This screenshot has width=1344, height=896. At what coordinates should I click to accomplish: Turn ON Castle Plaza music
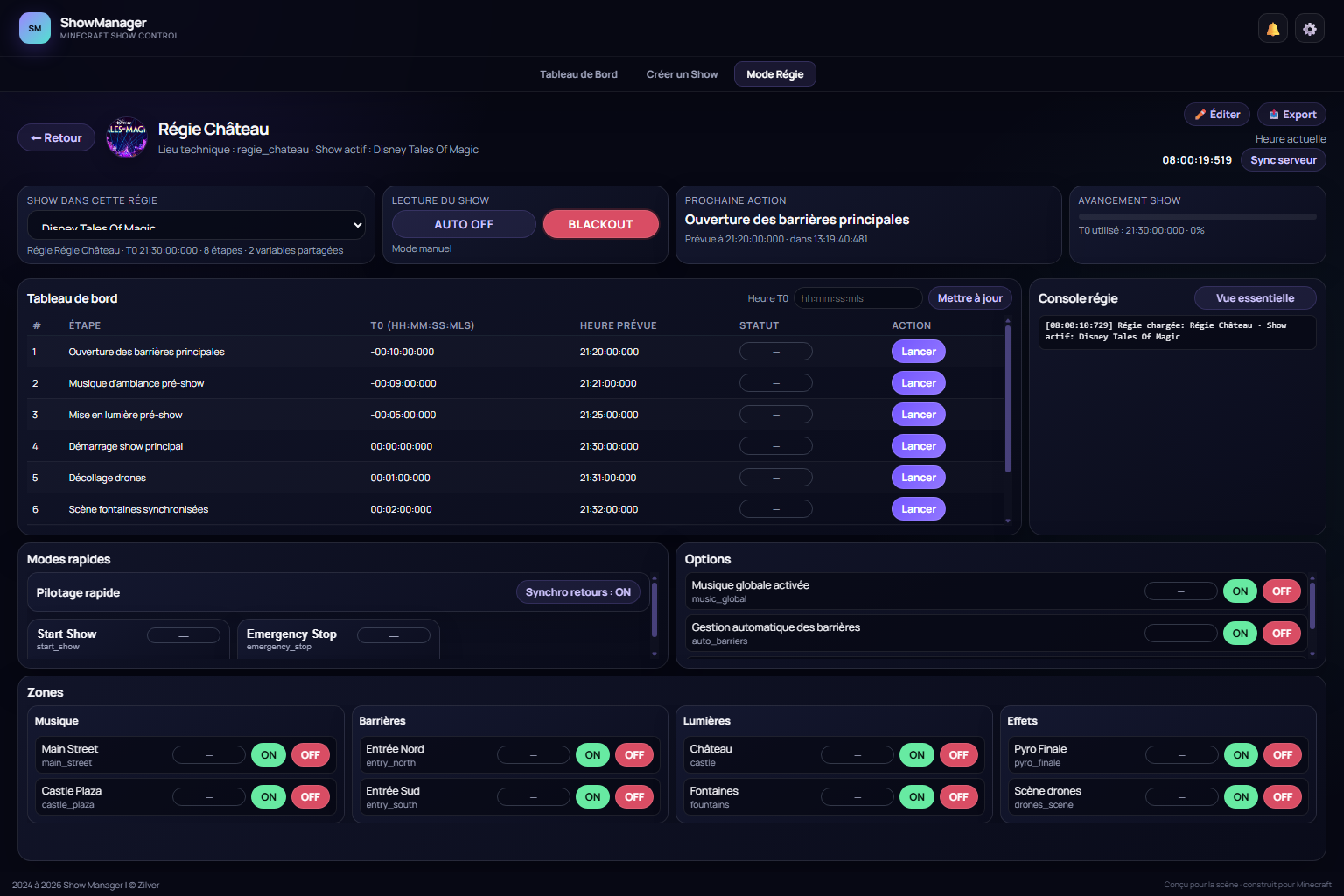coord(269,797)
